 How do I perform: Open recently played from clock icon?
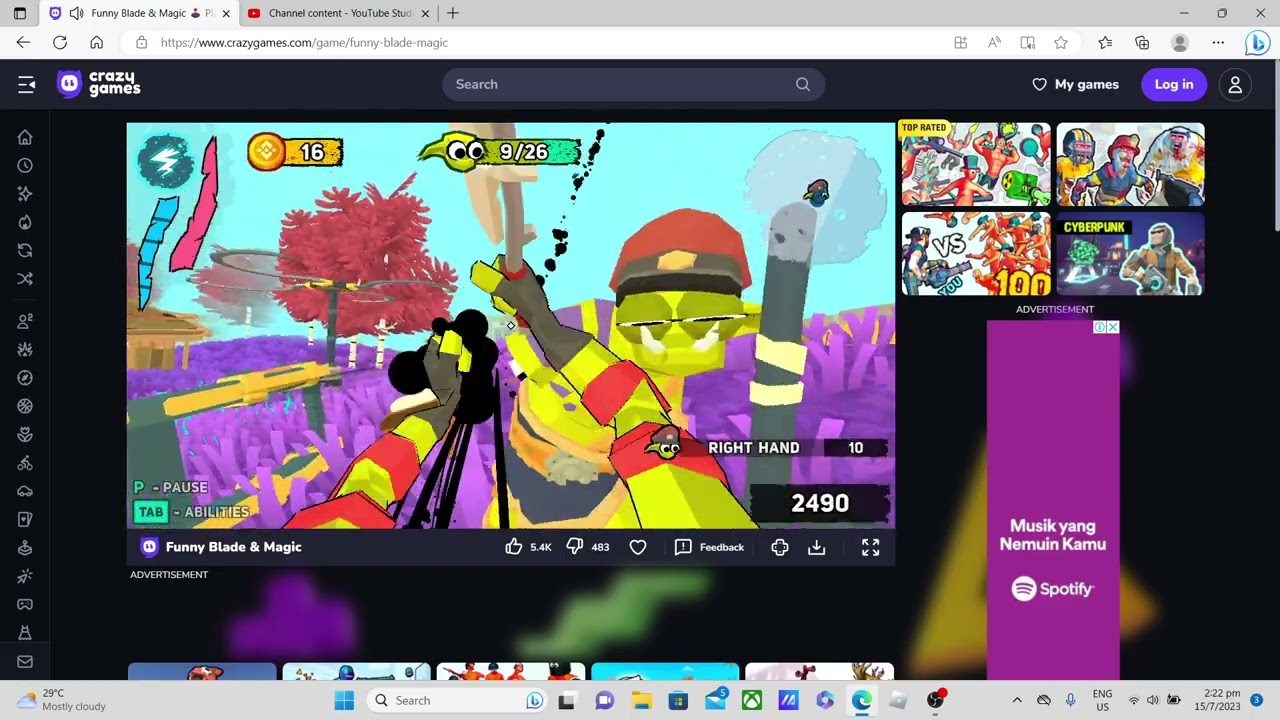tap(25, 165)
